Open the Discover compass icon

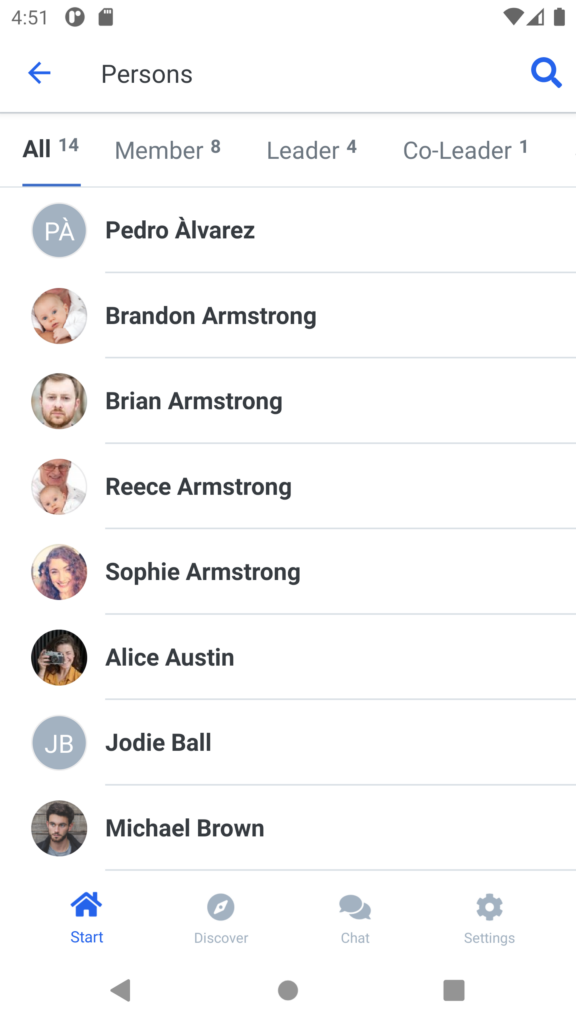[x=221, y=906]
